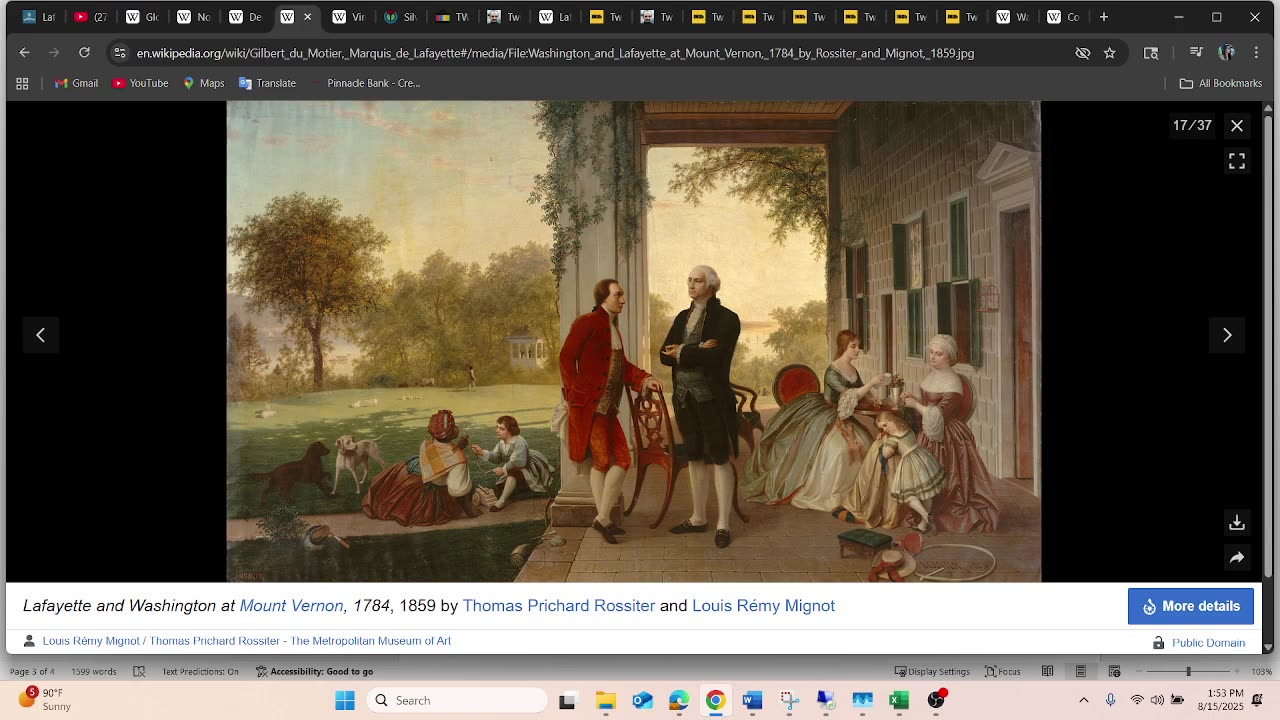The width and height of the screenshot is (1280, 720).
Task: Click the word count in Word status bar
Action: 94,671
